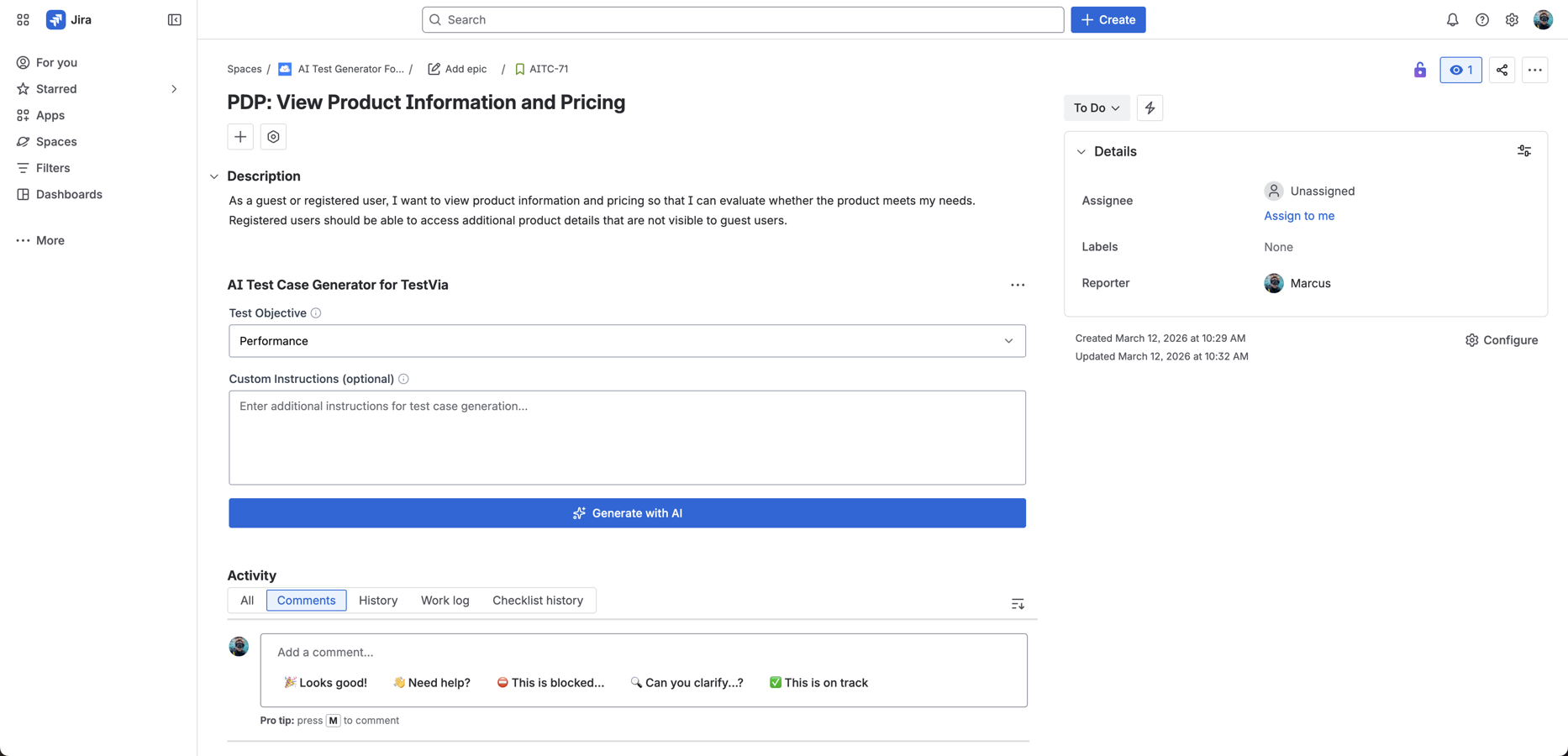
Task: Toggle watching this issue via the eye icon
Action: (x=1460, y=70)
